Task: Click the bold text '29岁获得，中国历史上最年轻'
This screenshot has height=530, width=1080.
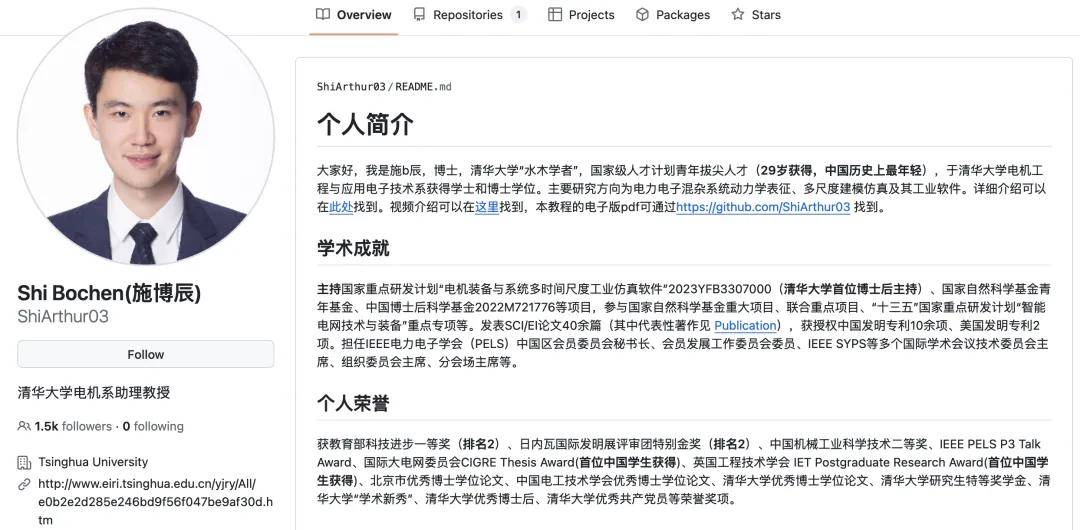Action: [840, 170]
